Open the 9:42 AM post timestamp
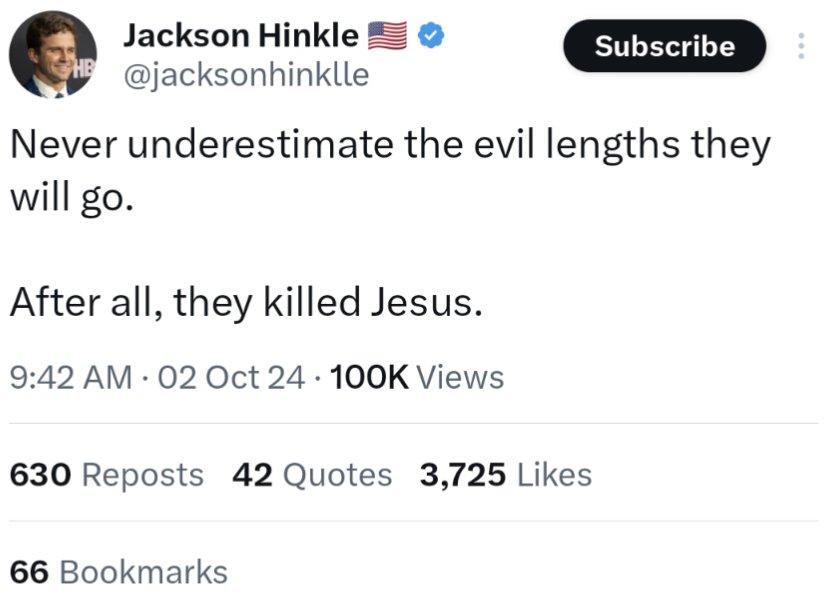The width and height of the screenshot is (828, 601). (x=71, y=378)
